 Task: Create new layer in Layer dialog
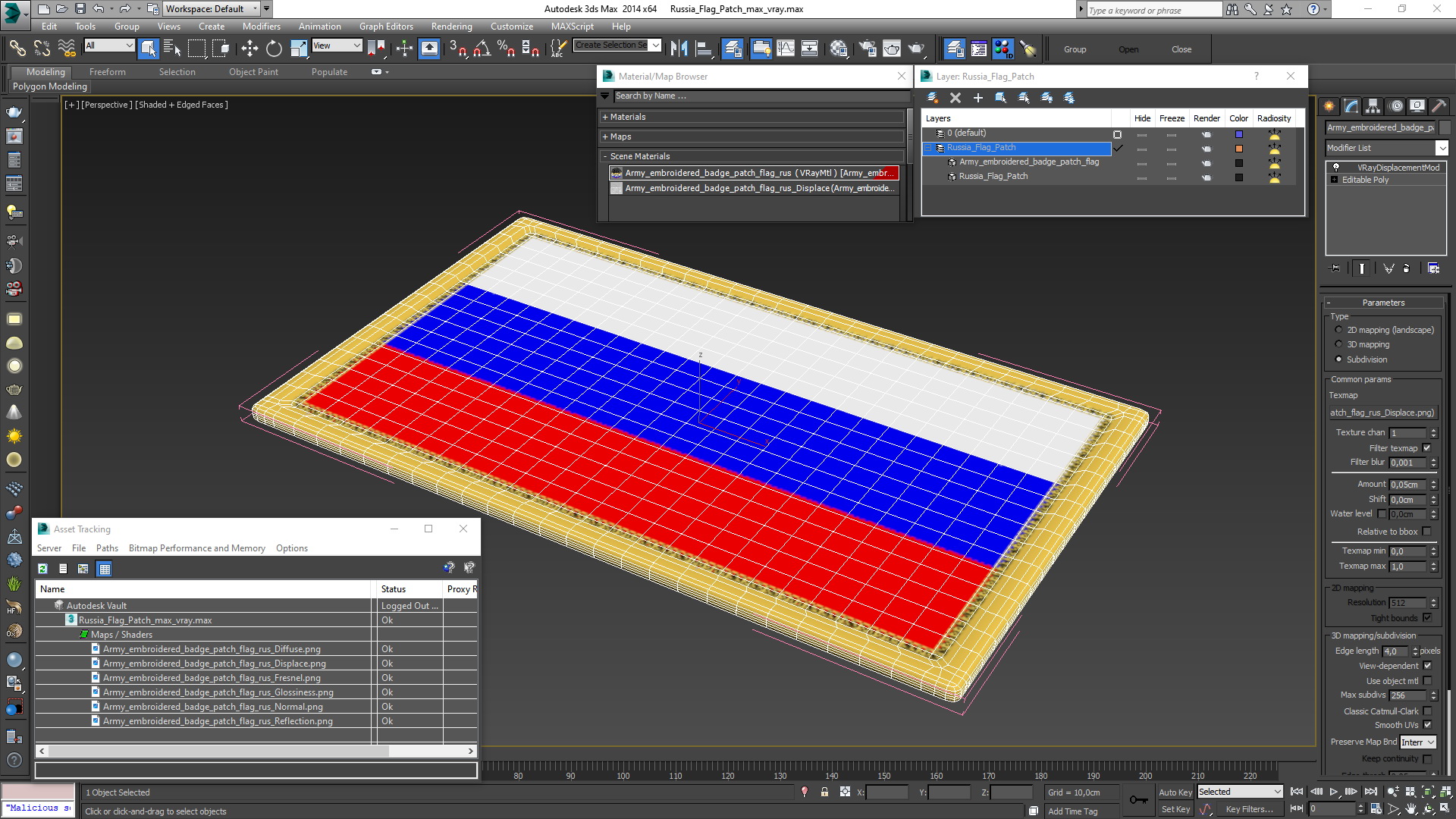[x=933, y=98]
